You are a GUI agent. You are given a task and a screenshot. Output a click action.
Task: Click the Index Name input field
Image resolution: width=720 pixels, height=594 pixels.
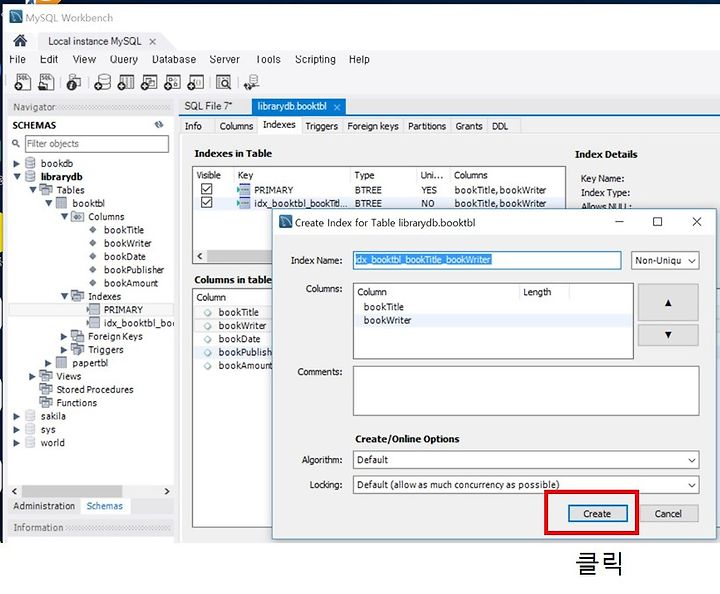pos(487,260)
